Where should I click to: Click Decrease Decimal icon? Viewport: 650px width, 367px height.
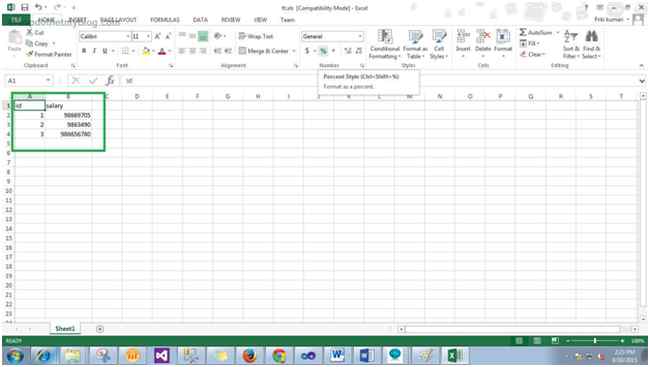tap(359, 51)
